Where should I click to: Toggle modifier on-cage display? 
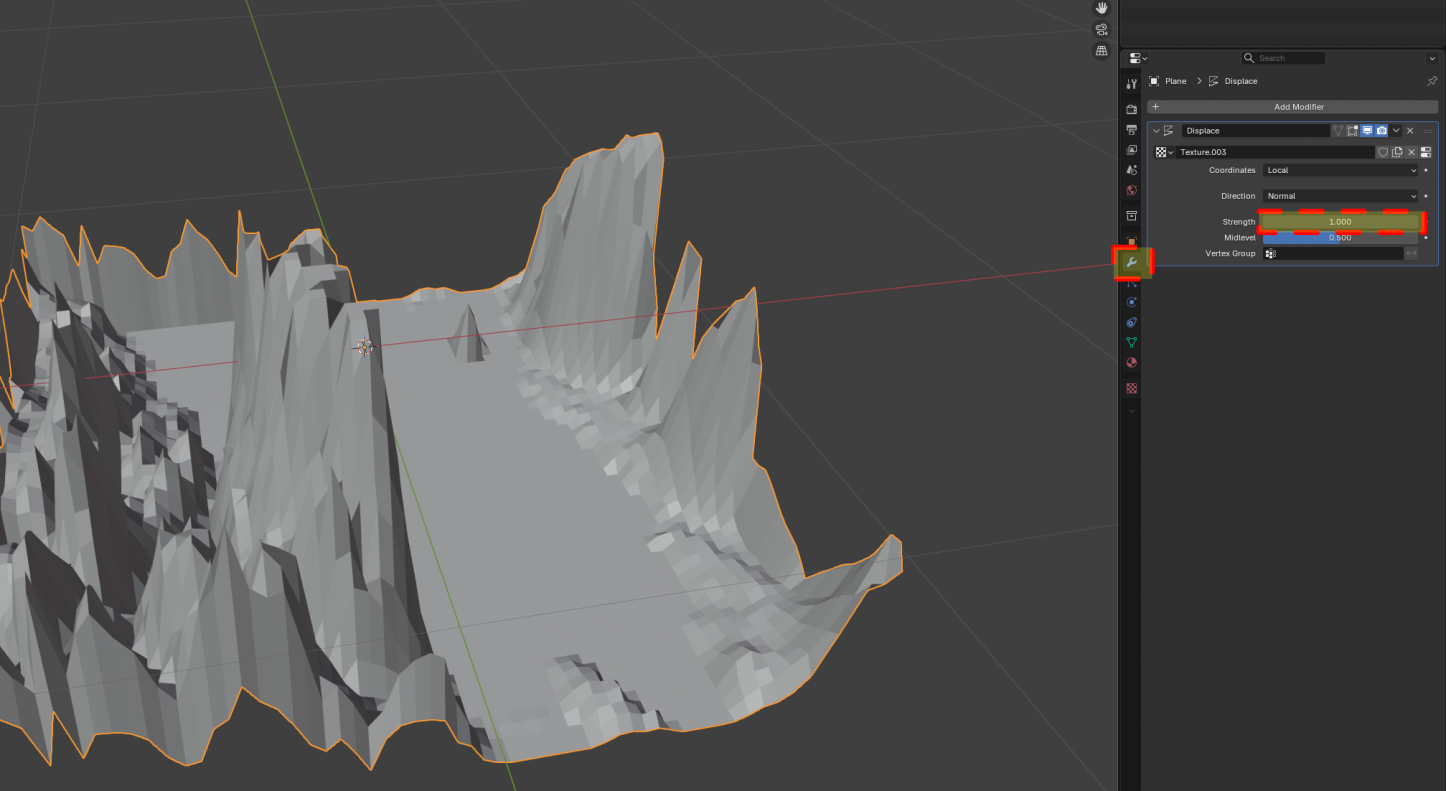click(1338, 131)
